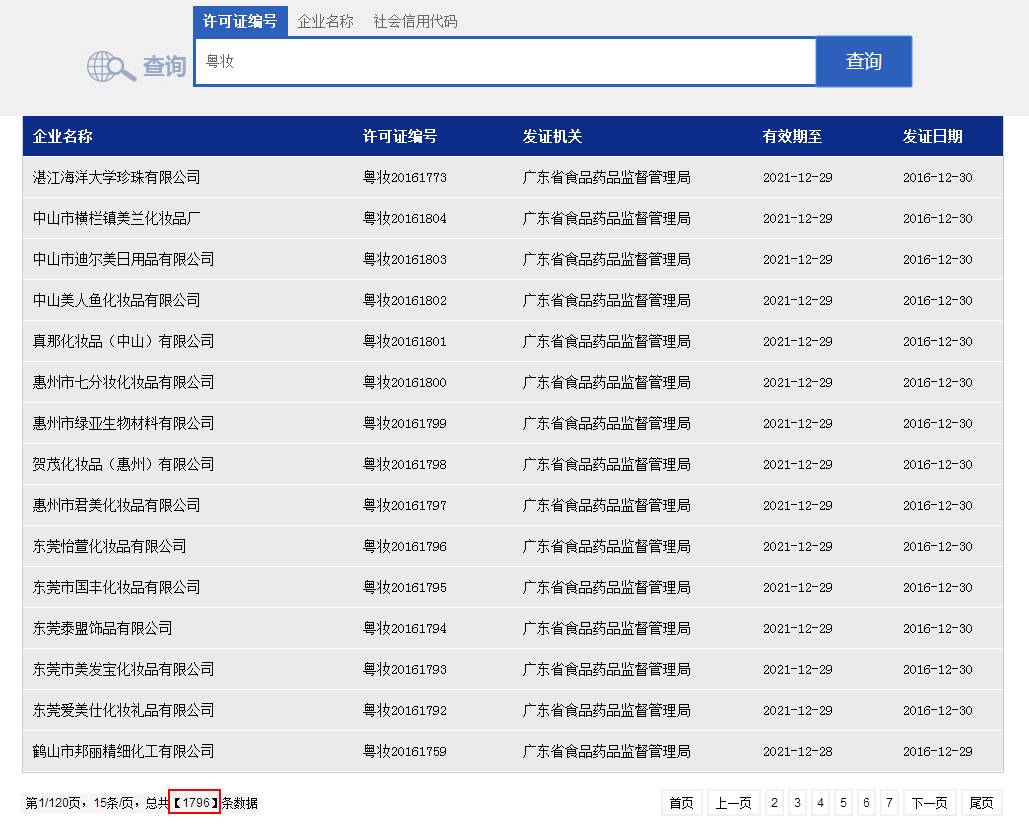The image size is (1029, 830).
Task: Click the 许可证编号 column header
Action: (x=400, y=136)
